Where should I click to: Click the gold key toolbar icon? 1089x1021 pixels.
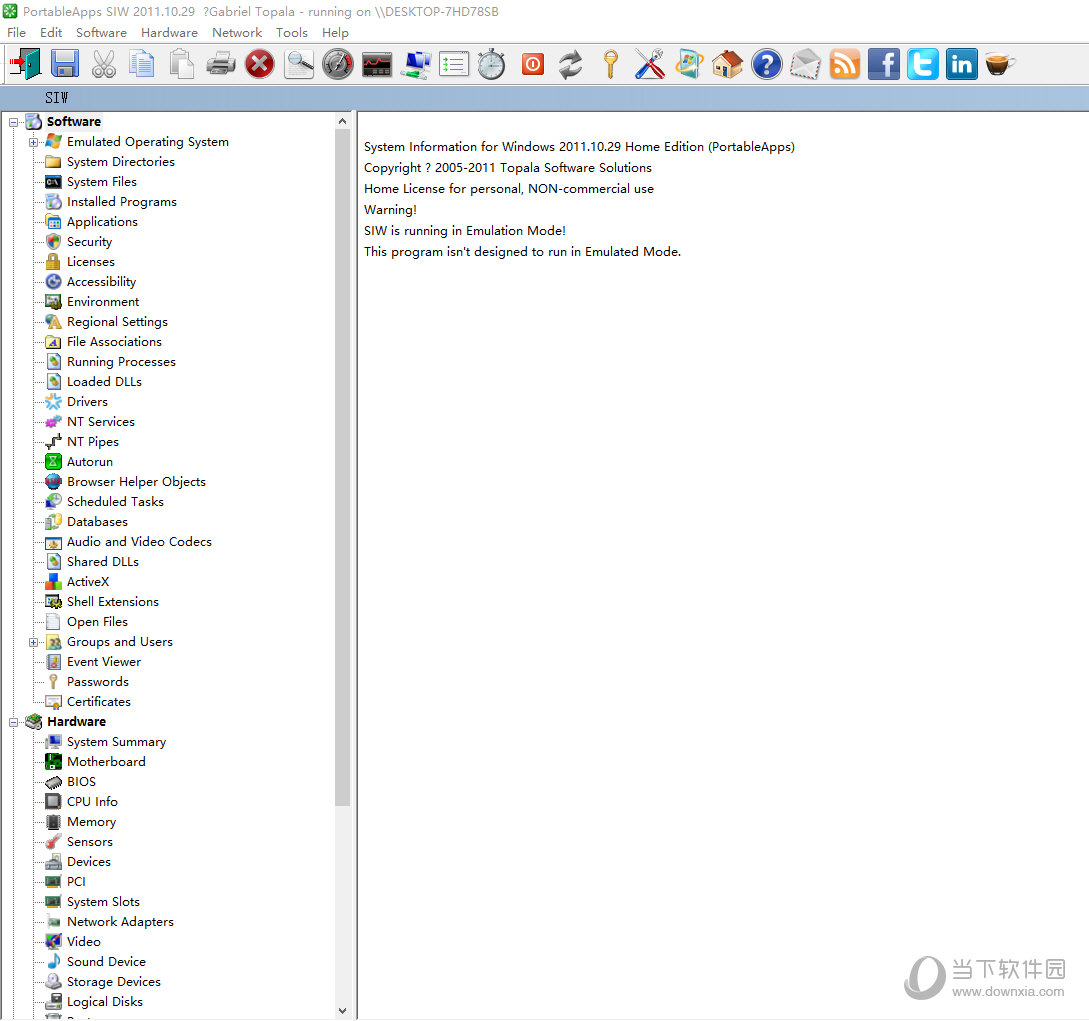pyautogui.click(x=610, y=65)
